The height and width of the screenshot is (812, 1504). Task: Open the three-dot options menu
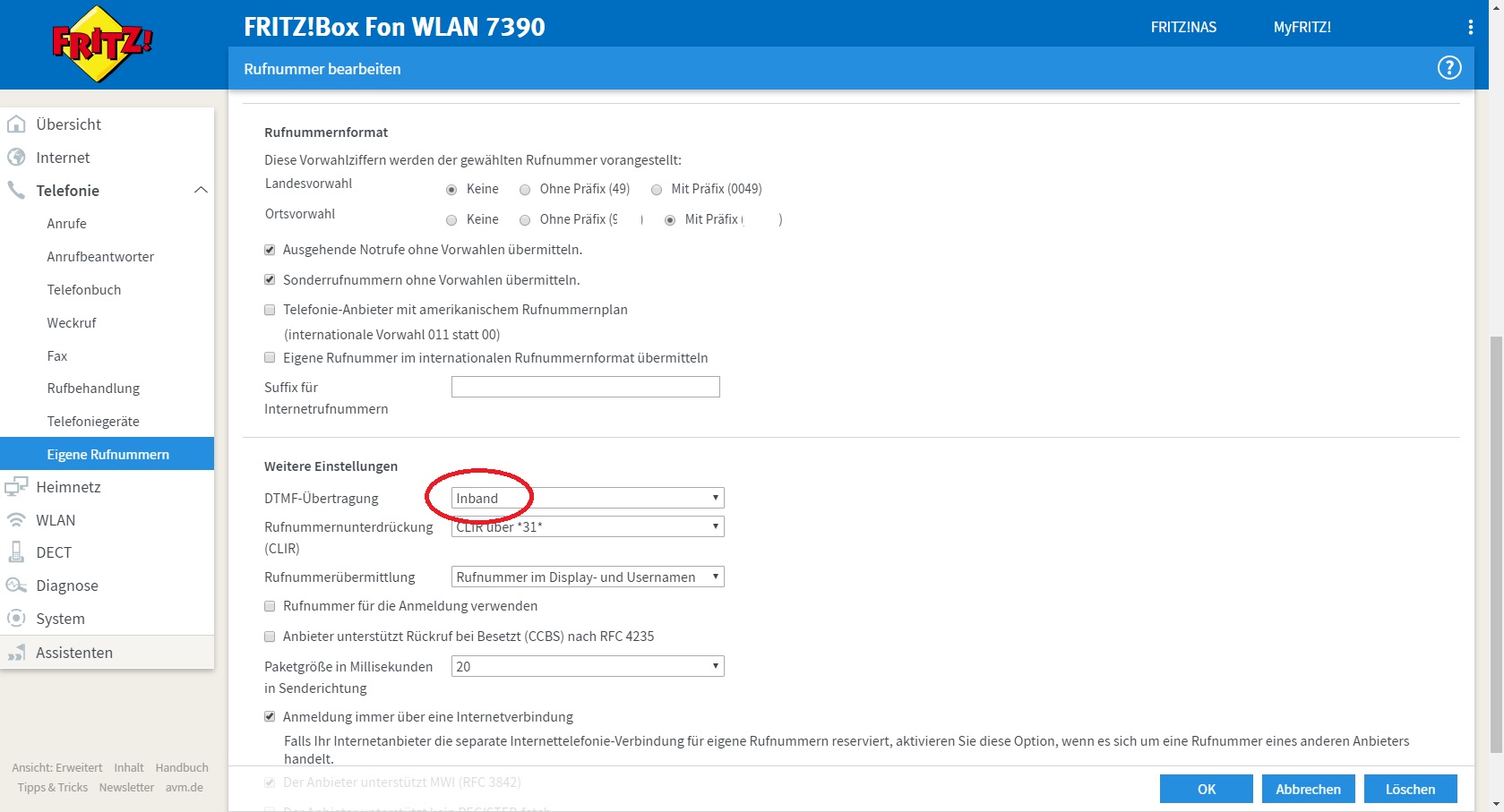click(x=1470, y=27)
